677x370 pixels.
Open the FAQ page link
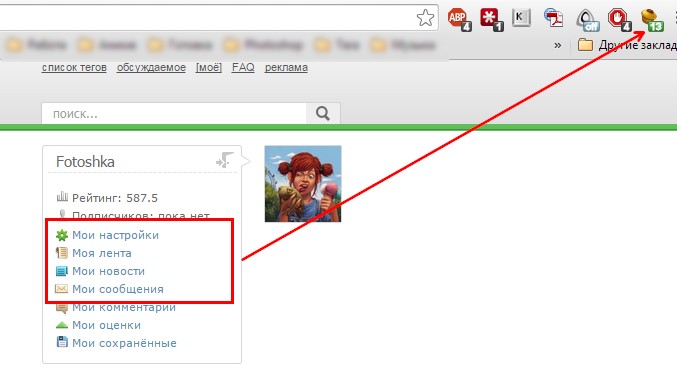(x=243, y=67)
